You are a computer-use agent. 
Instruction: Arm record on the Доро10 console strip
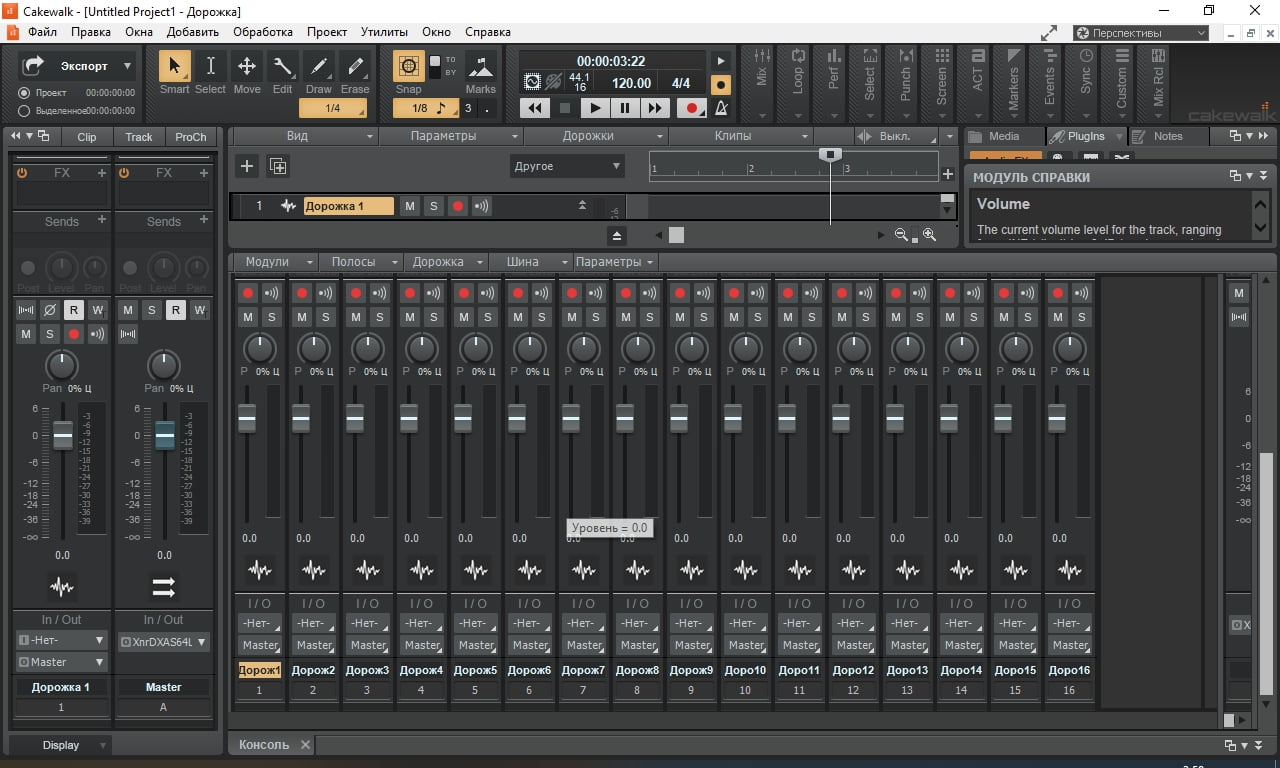coord(734,293)
